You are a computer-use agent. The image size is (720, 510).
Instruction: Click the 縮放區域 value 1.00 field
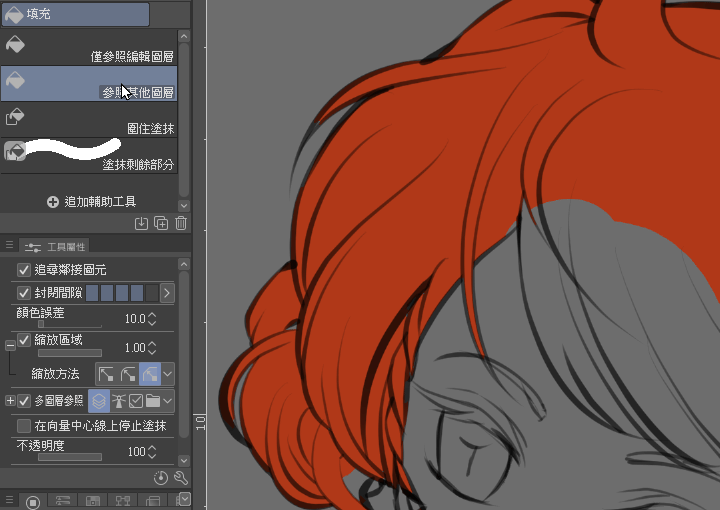coord(135,347)
